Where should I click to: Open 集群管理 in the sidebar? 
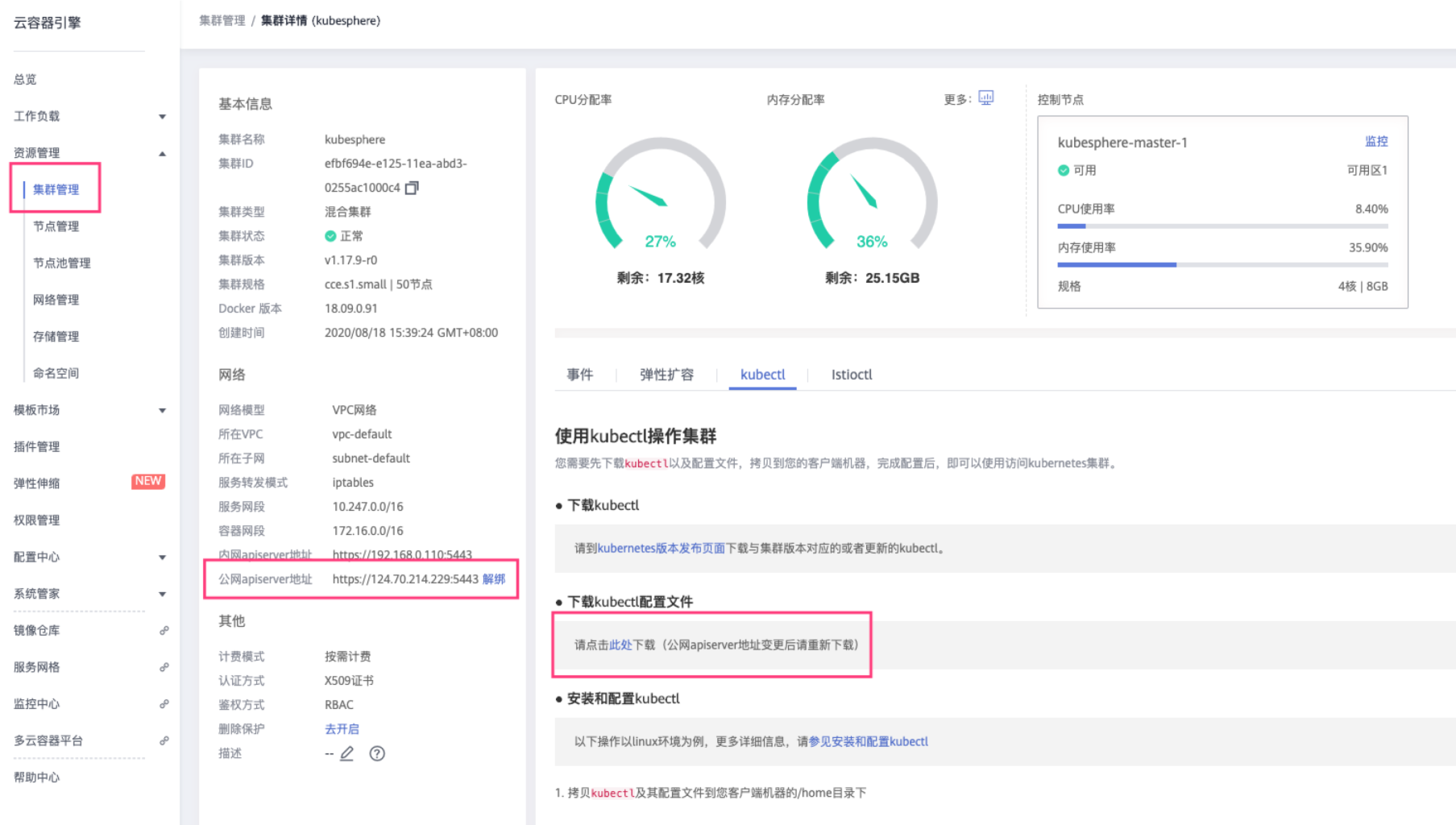point(56,189)
